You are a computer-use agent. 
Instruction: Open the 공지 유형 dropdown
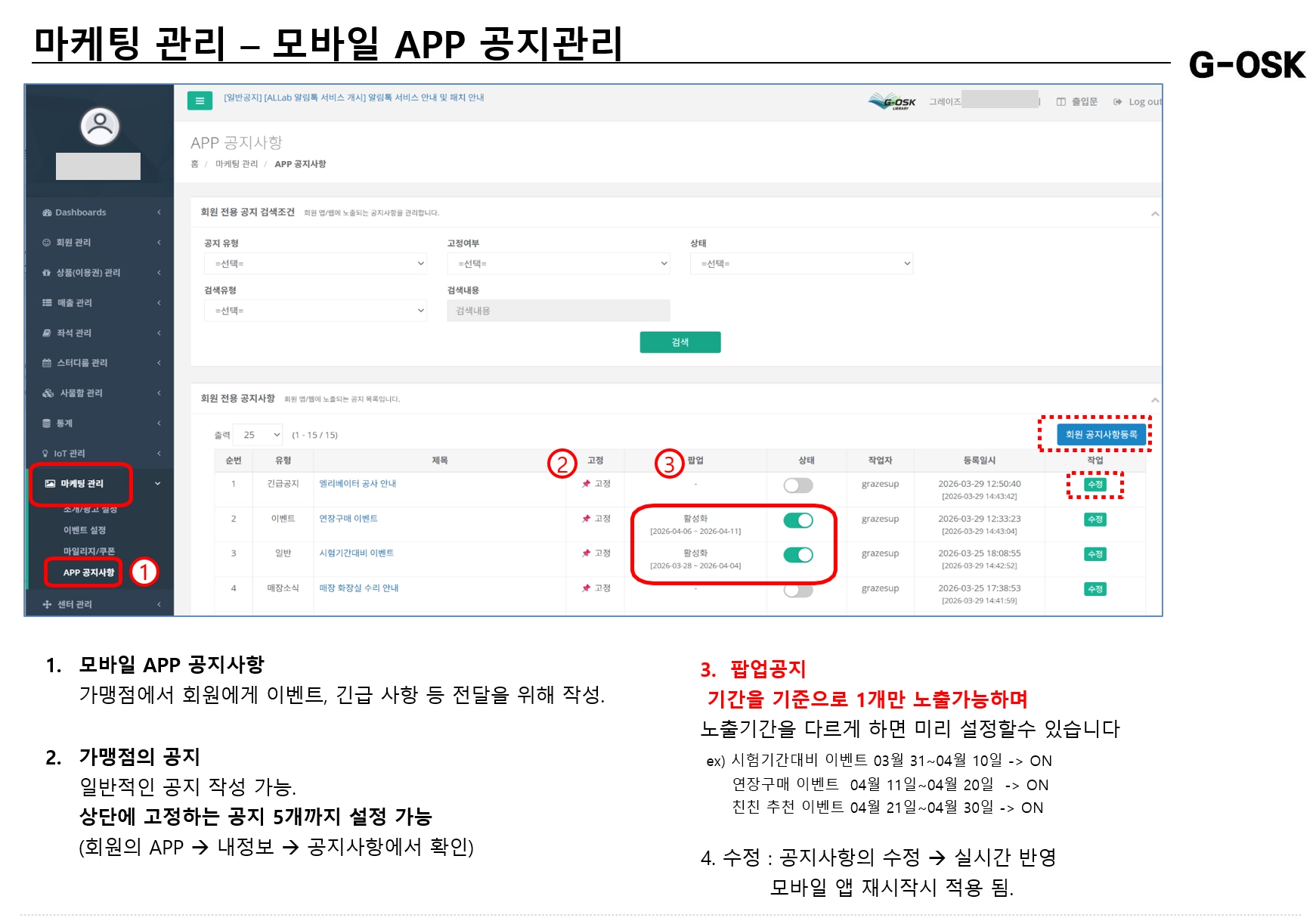(x=315, y=264)
